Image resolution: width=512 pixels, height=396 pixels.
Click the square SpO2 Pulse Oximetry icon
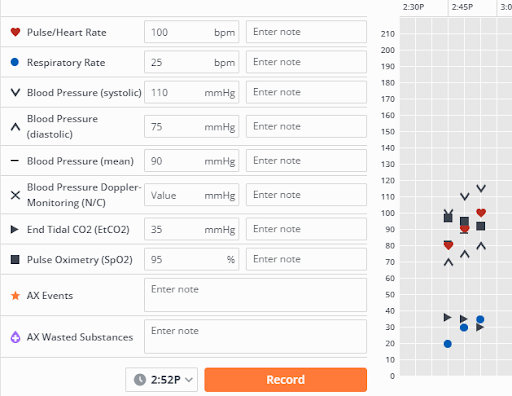click(x=15, y=259)
